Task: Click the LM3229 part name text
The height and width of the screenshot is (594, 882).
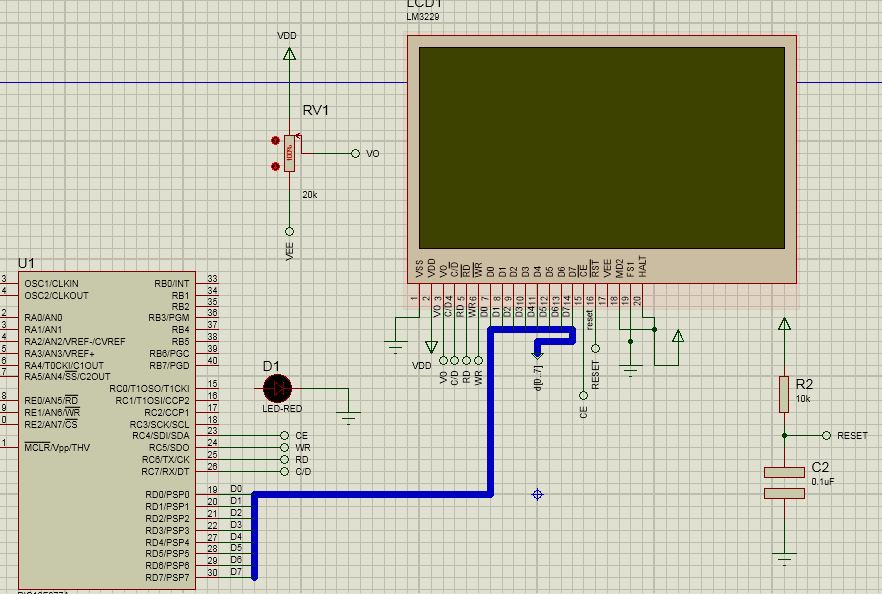Action: (423, 17)
